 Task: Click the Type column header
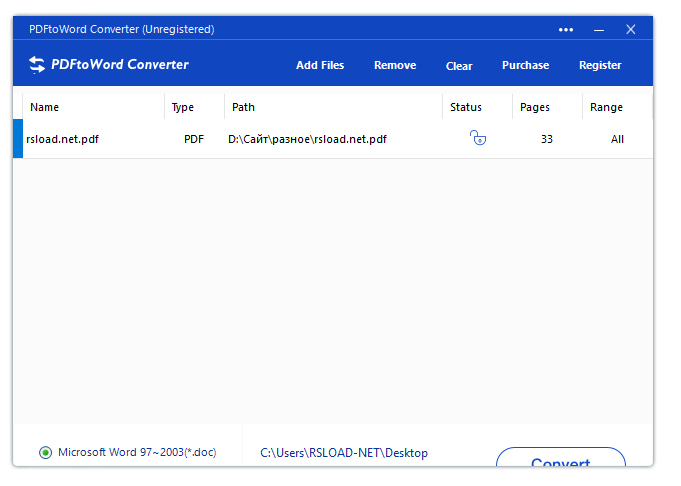[x=195, y=107]
